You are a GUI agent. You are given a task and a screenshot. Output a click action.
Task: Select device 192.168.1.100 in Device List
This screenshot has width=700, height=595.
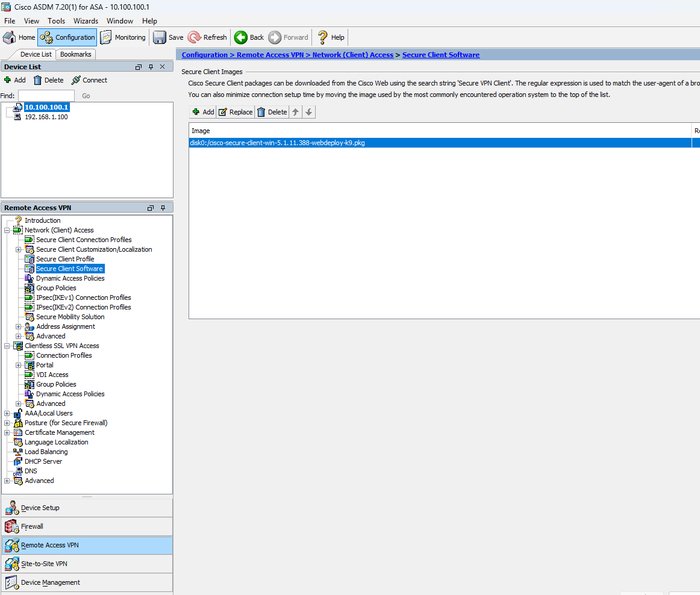coord(46,117)
